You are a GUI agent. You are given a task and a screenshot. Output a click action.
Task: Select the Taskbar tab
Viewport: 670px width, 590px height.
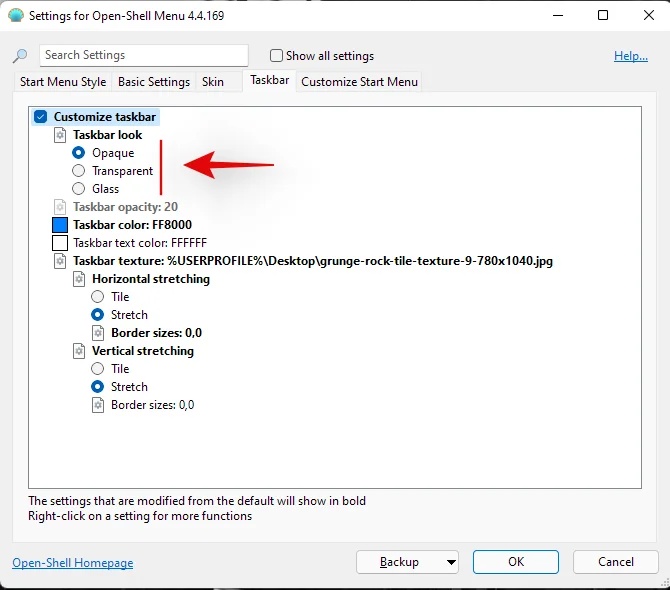270,80
